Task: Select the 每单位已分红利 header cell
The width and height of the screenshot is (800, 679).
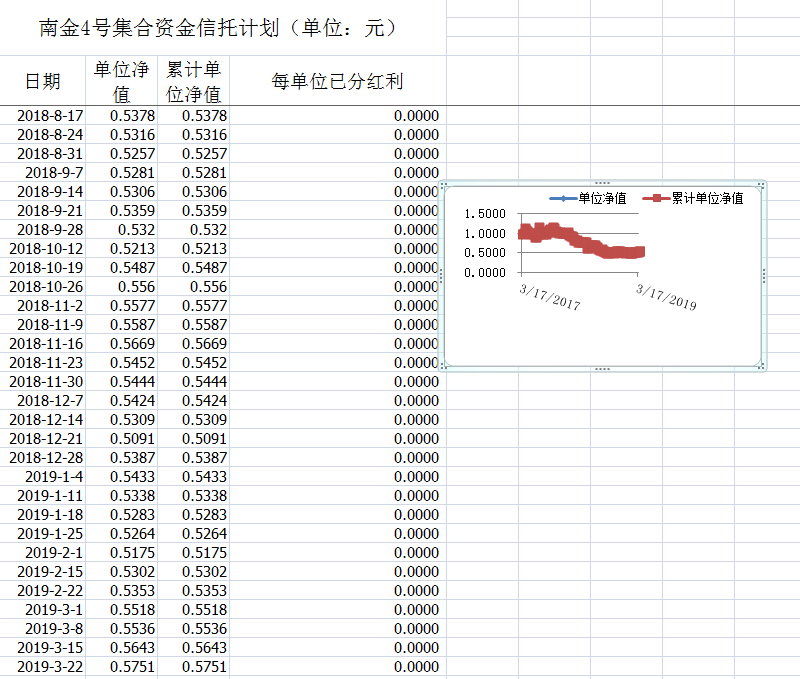Action: coord(337,81)
